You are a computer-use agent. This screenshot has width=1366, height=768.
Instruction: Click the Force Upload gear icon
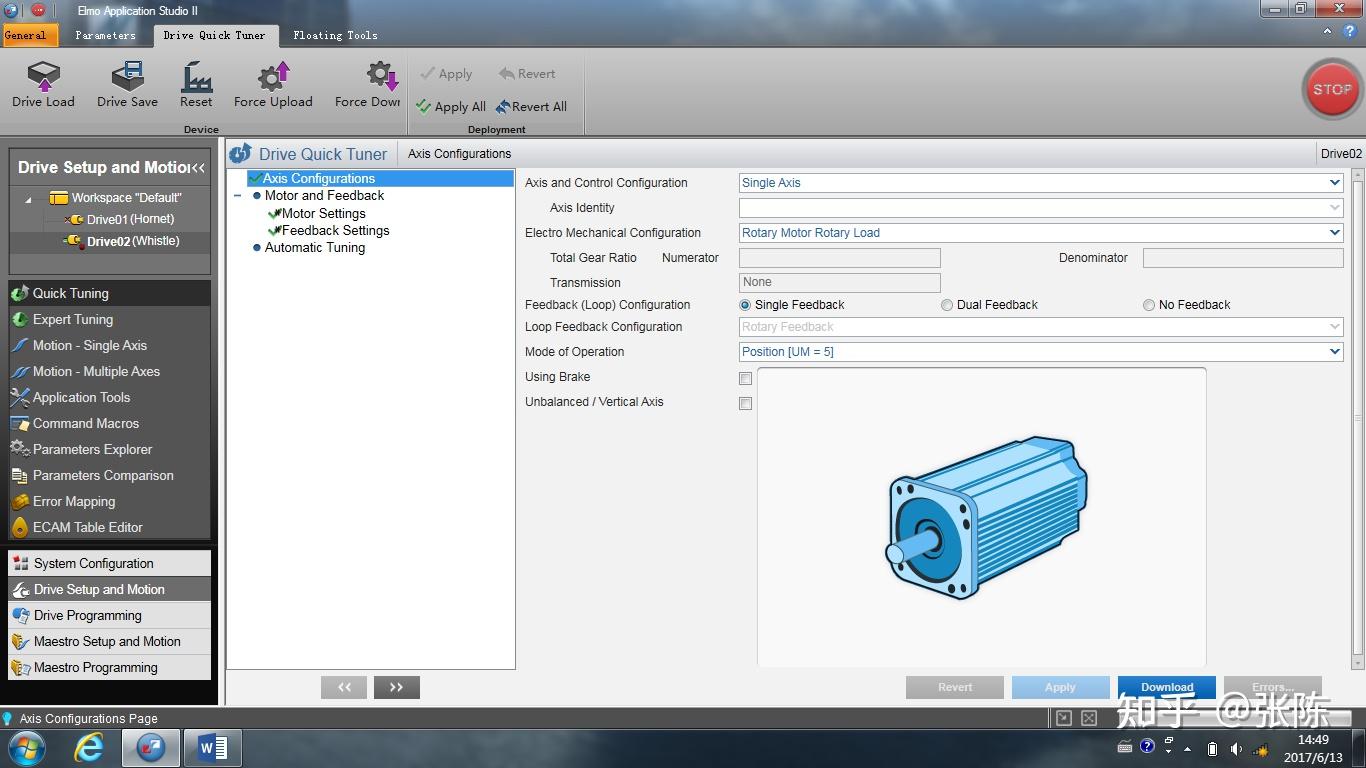273,77
